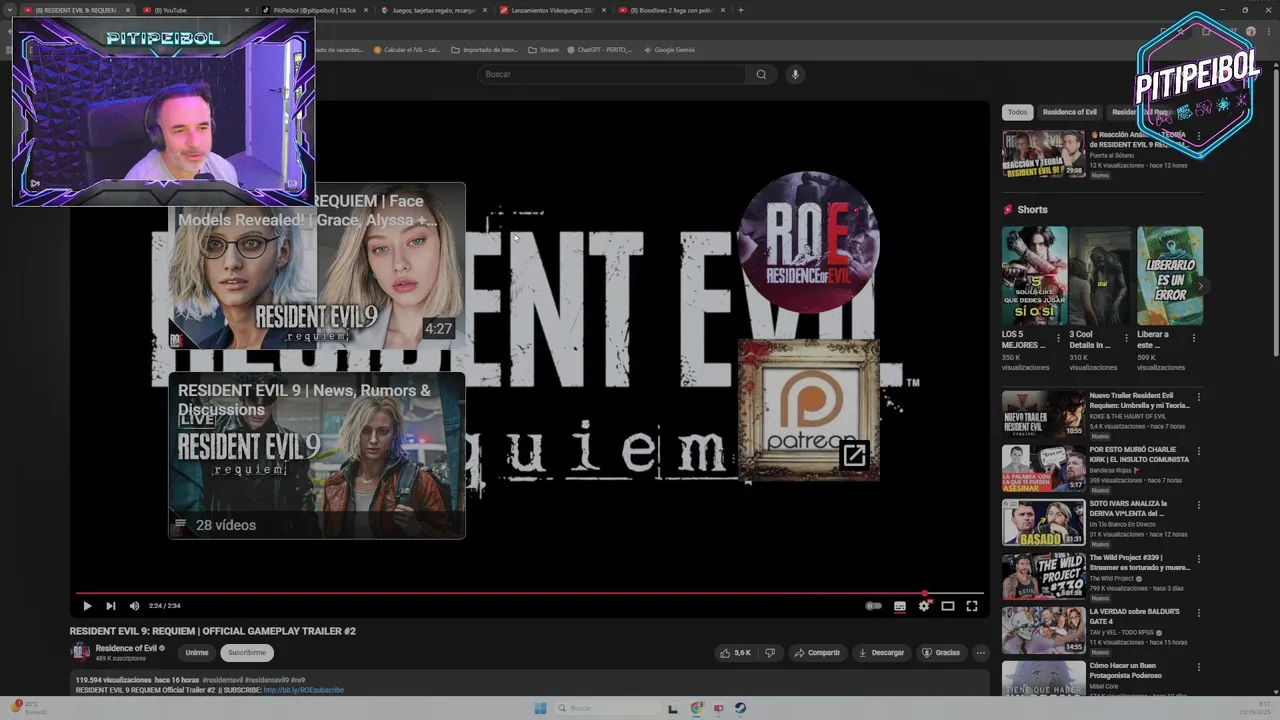Click the Unirme join button

[x=197, y=653]
